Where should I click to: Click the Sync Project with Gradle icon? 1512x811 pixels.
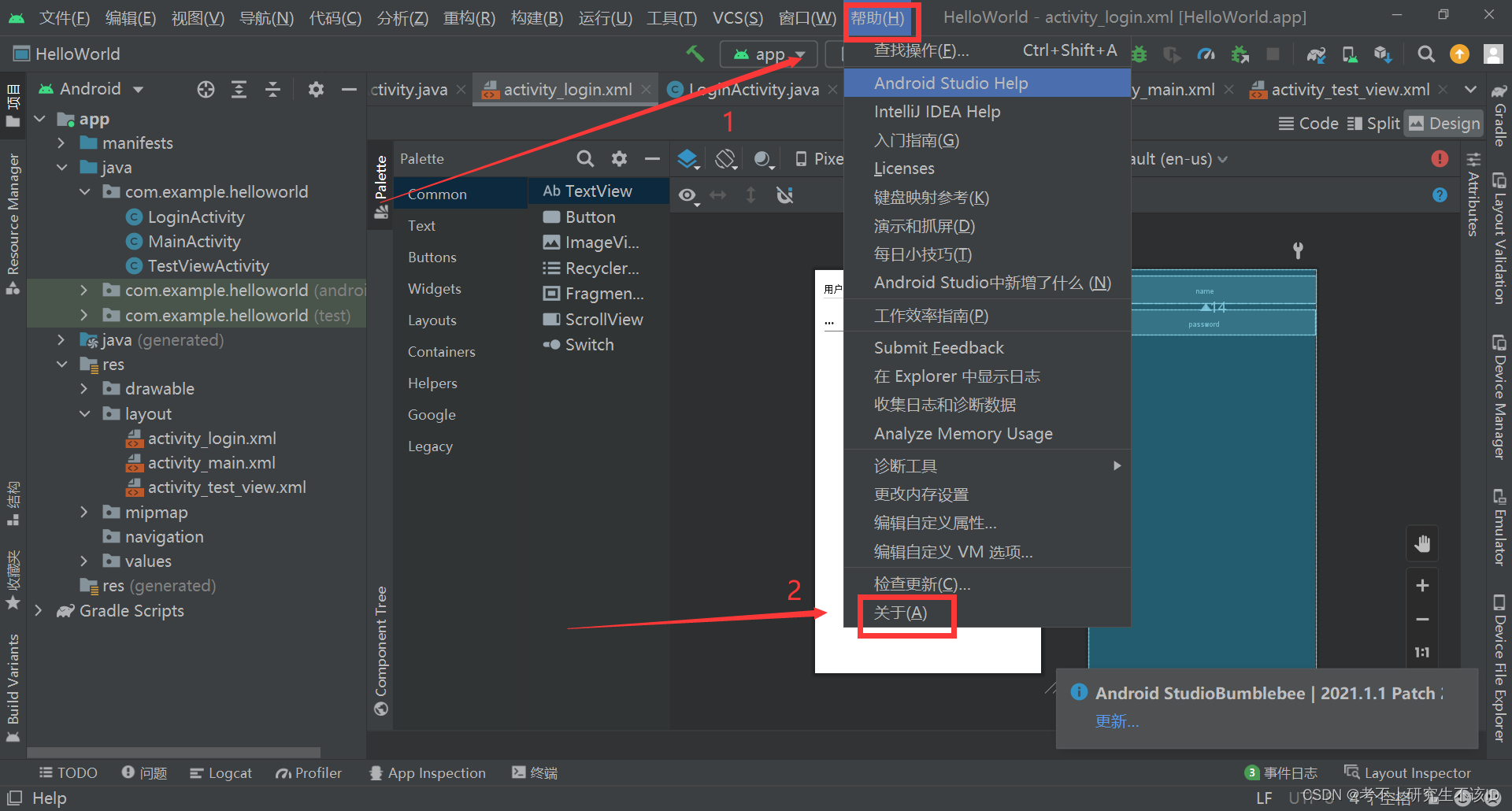pos(1316,54)
